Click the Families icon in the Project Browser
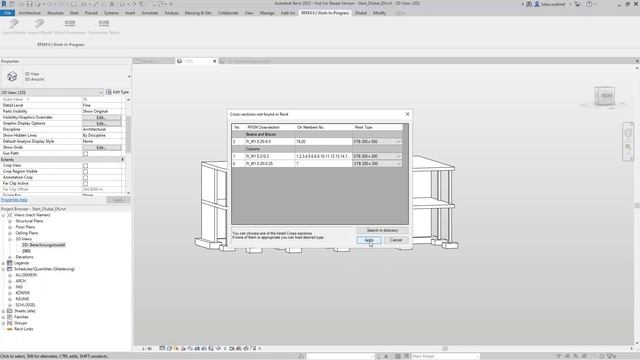The width and height of the screenshot is (640, 360). [10, 317]
